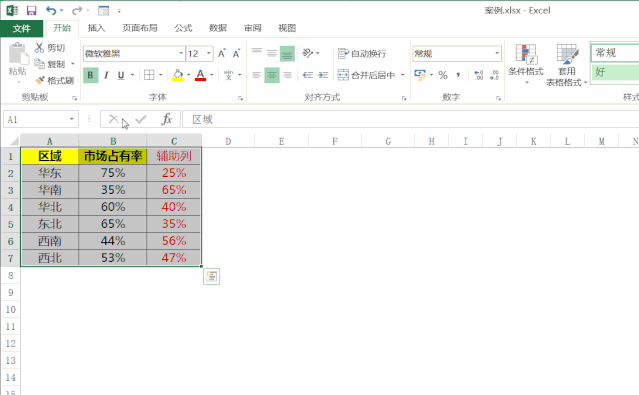Toggle center horizontal alignment
This screenshot has height=395, width=639.
(x=272, y=75)
